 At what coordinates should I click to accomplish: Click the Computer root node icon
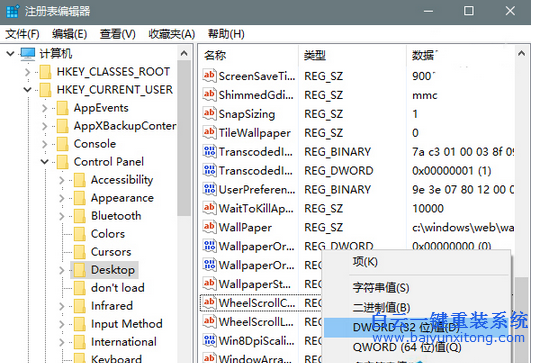(x=28, y=54)
